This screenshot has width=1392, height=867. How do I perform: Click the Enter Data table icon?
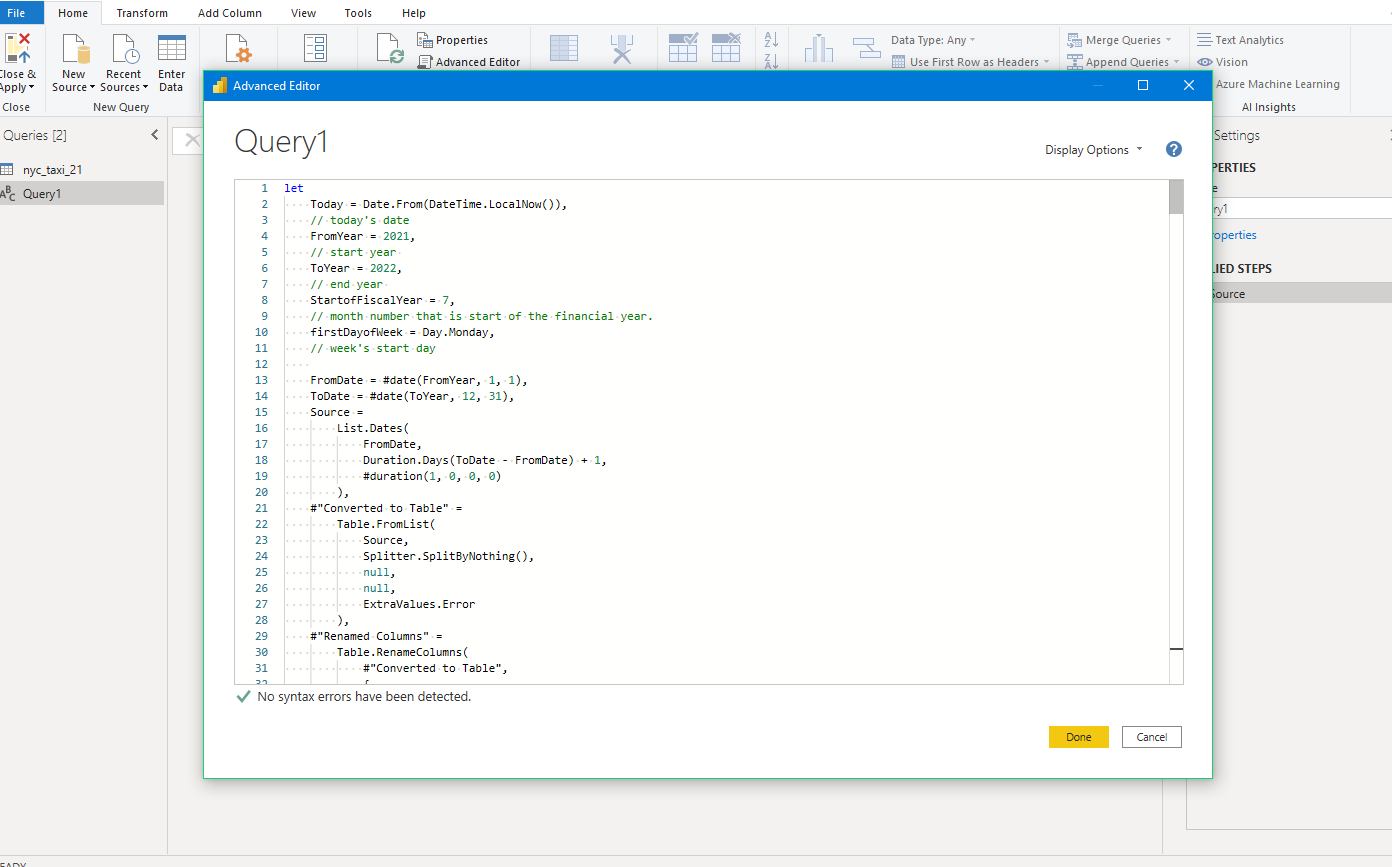171,48
